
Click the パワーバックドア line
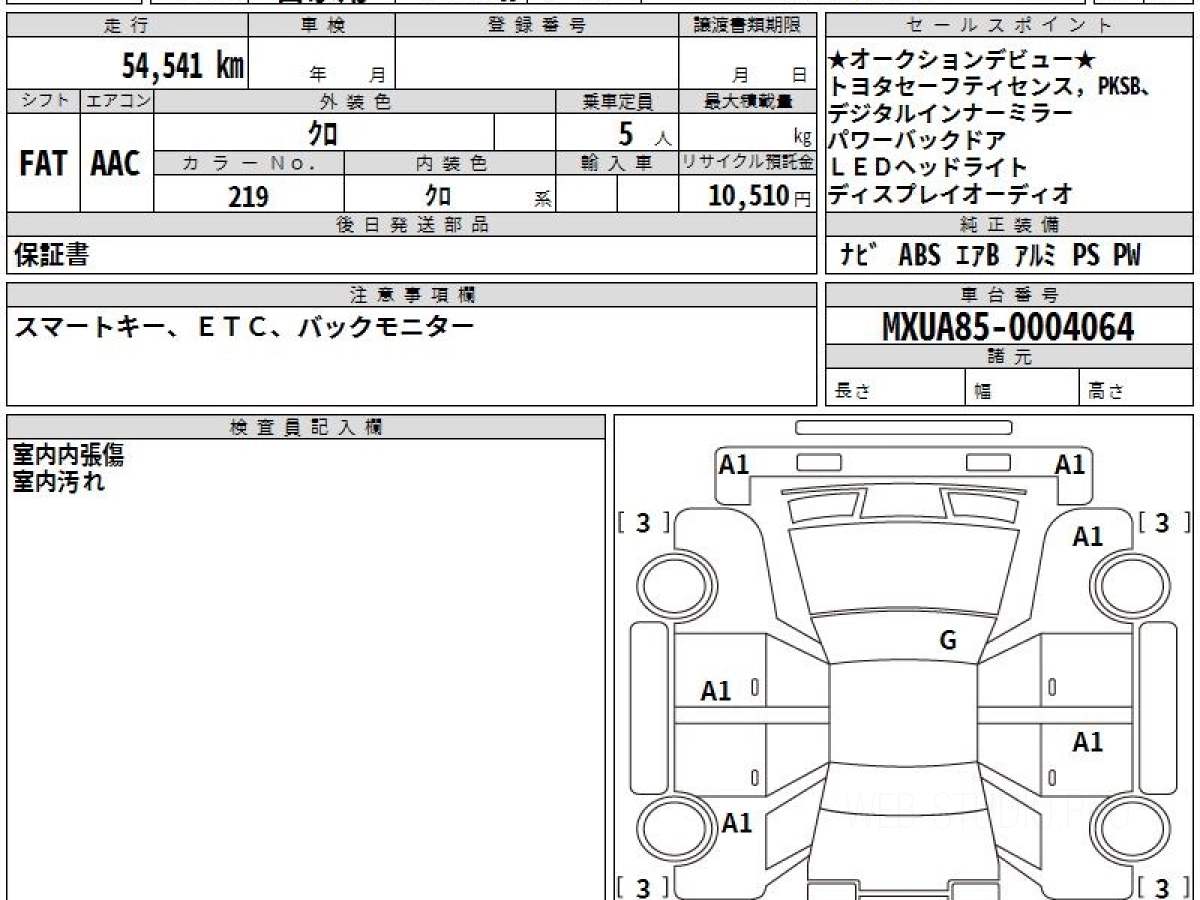coord(917,140)
